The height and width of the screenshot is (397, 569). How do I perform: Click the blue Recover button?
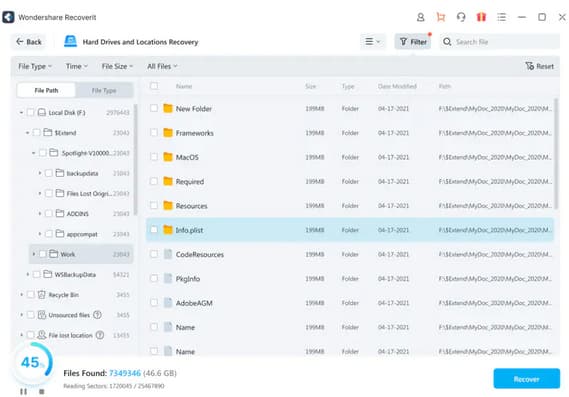(527, 379)
